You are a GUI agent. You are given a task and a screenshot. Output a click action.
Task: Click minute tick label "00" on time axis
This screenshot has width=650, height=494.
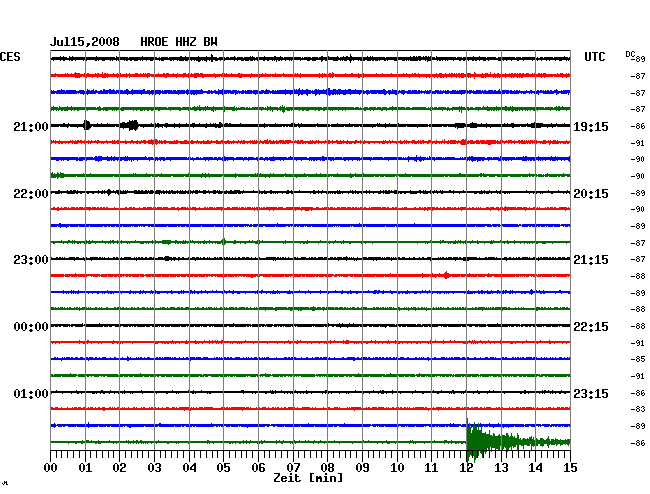point(51,468)
